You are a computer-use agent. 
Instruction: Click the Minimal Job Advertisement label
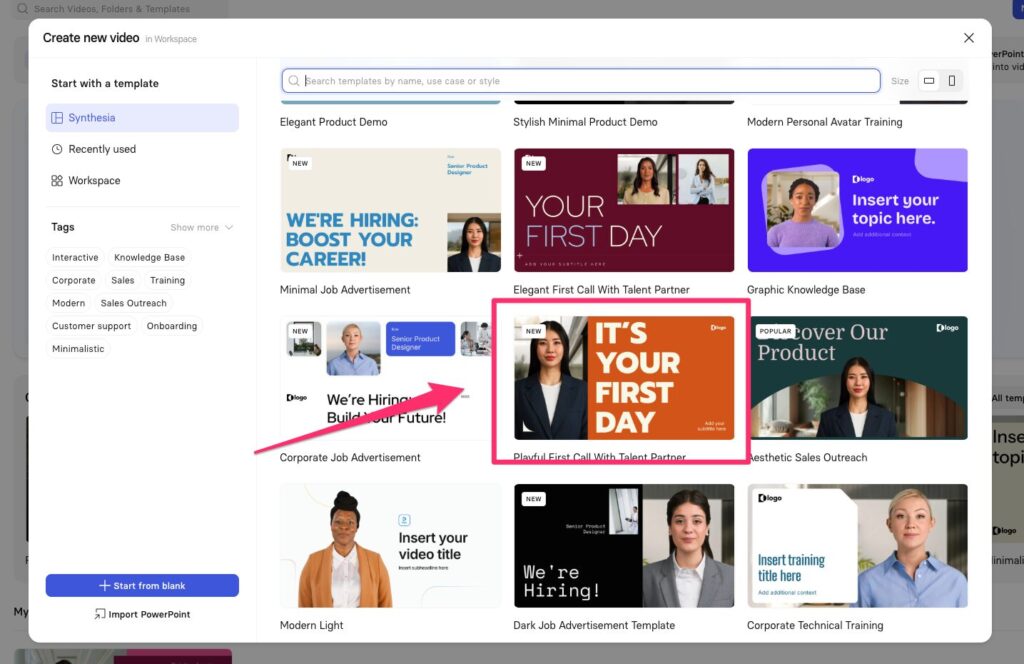345,290
